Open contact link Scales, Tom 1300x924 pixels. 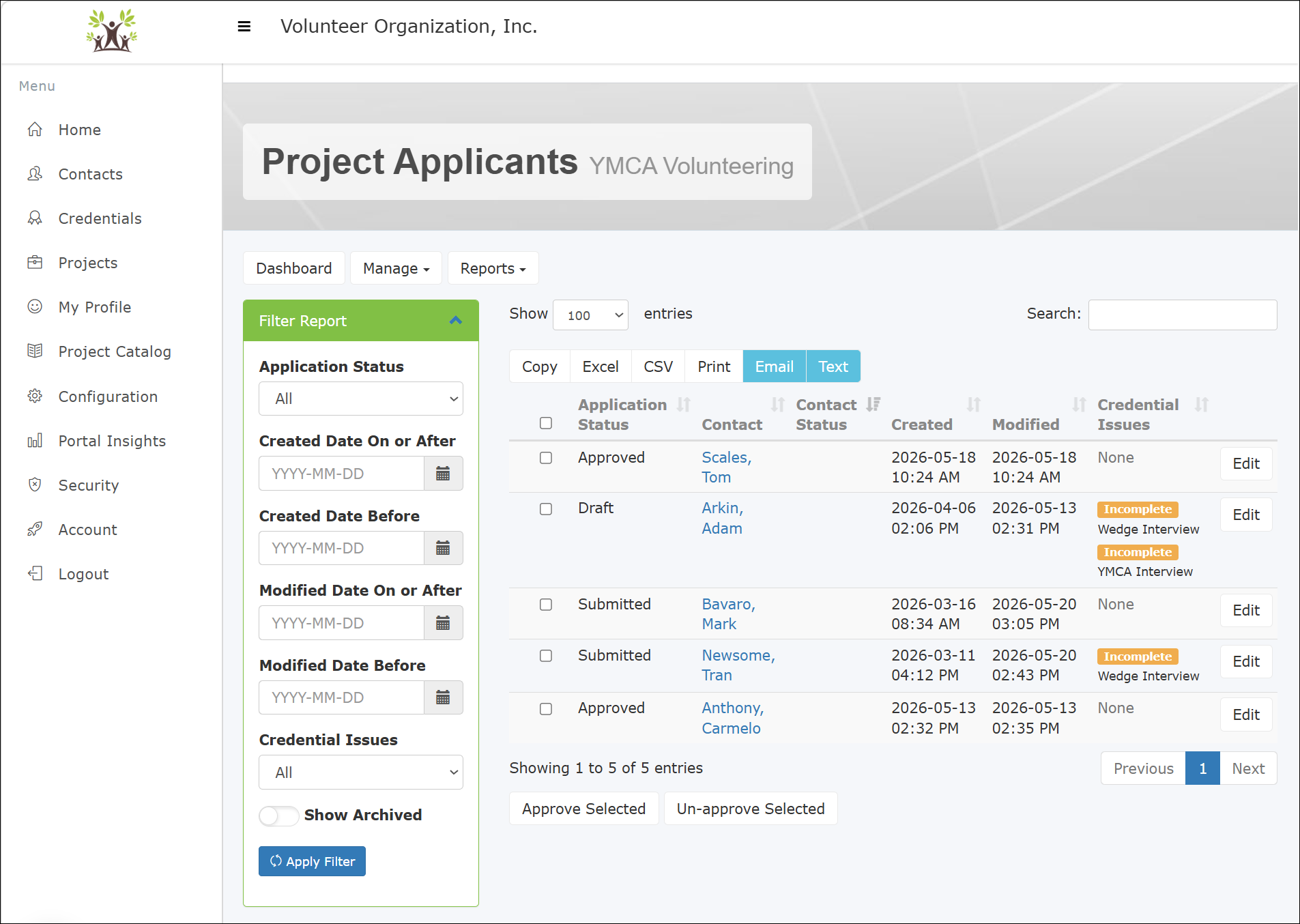click(x=726, y=467)
